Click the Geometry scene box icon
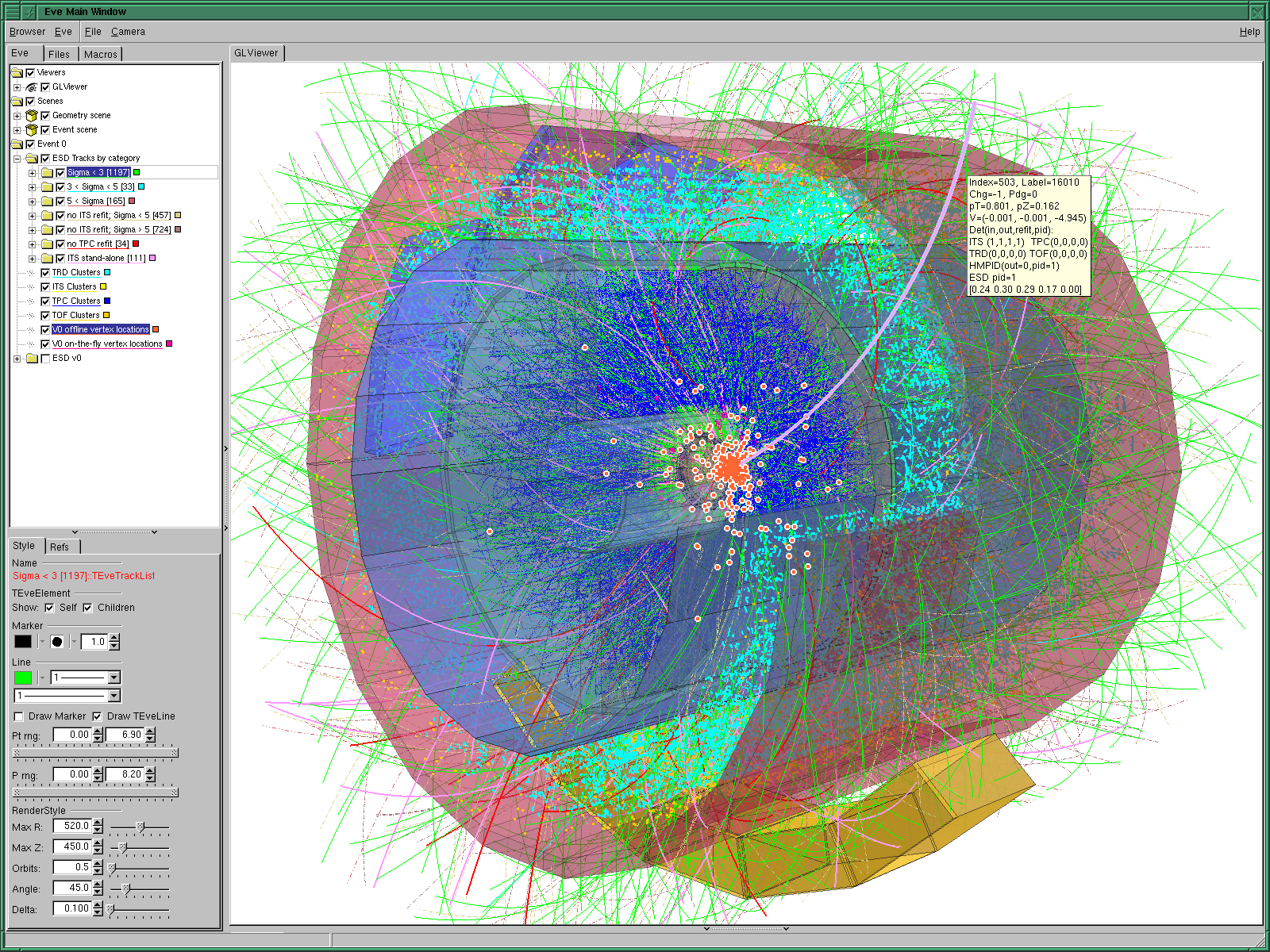This screenshot has height=952, width=1270. coord(32,116)
